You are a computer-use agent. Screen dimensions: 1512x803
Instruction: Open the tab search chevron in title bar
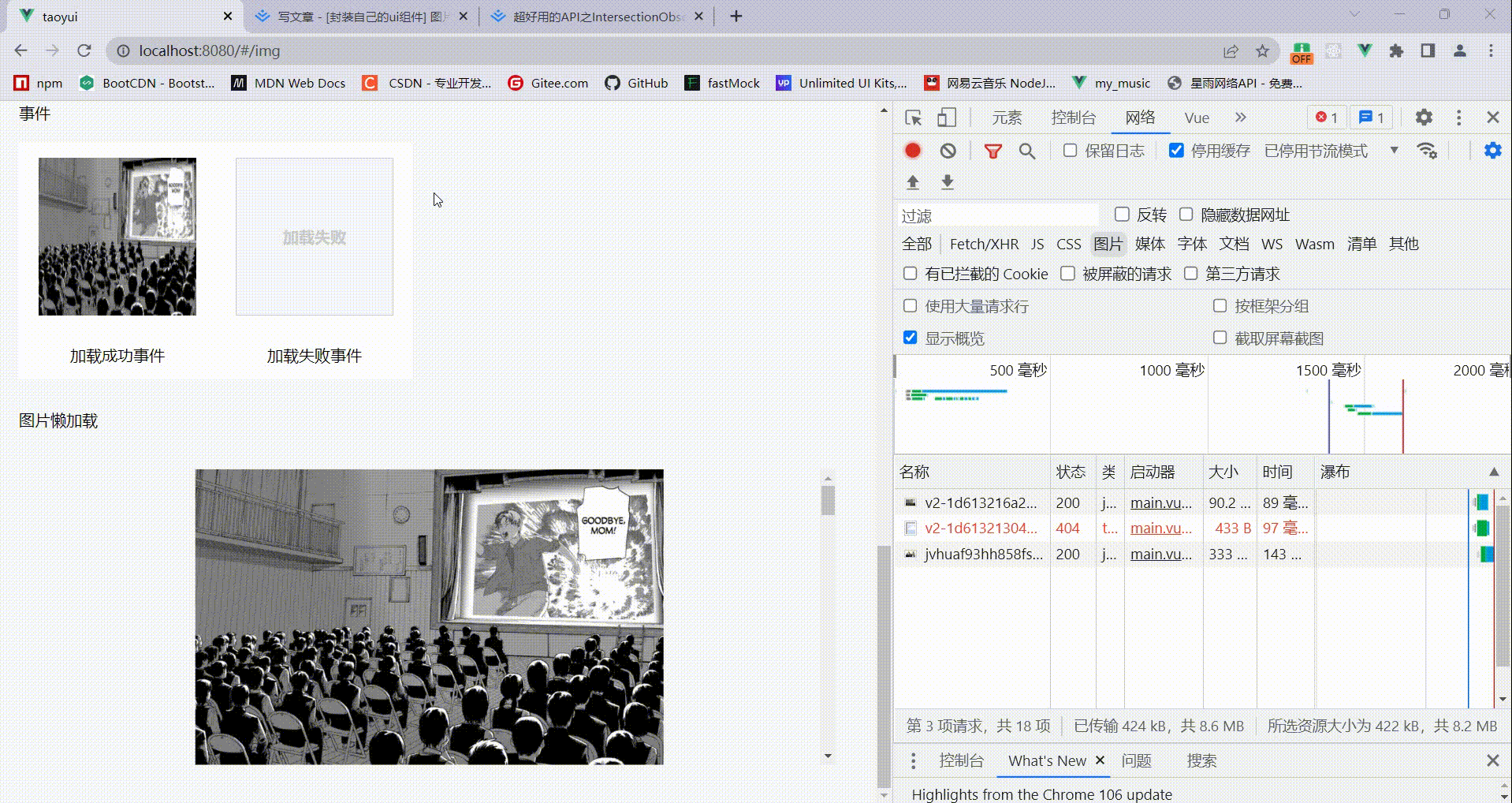pyautogui.click(x=1355, y=15)
